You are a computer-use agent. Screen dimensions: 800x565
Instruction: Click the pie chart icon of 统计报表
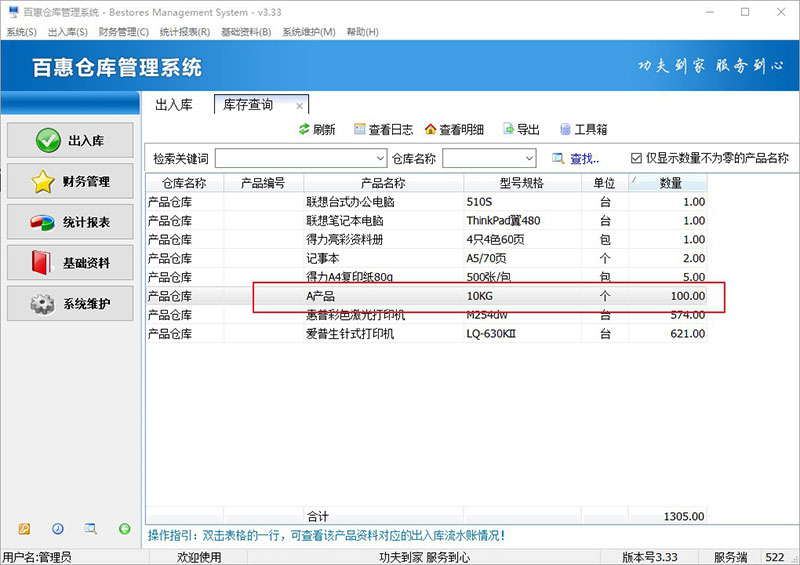point(42,222)
